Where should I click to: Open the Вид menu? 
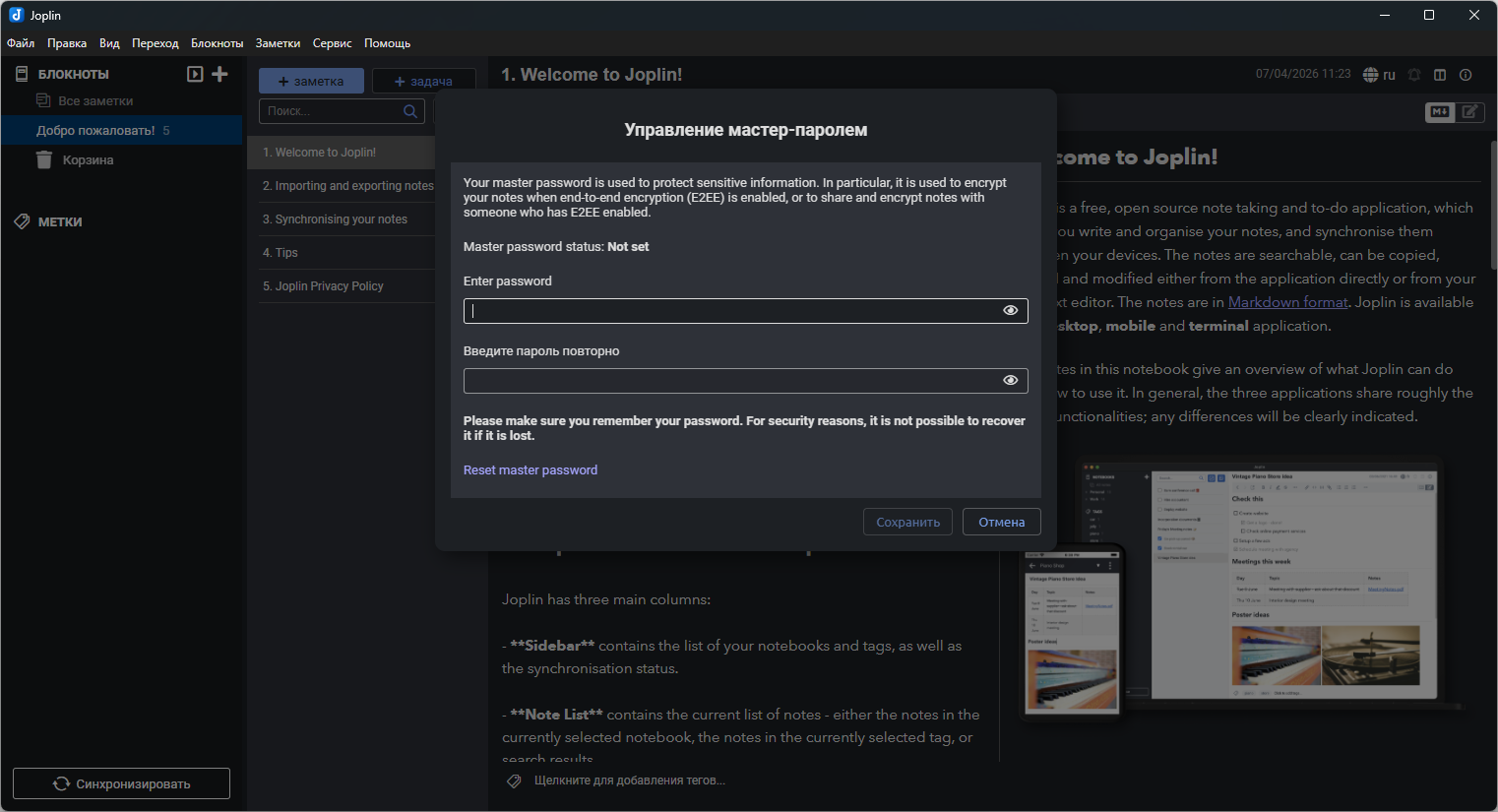[109, 43]
